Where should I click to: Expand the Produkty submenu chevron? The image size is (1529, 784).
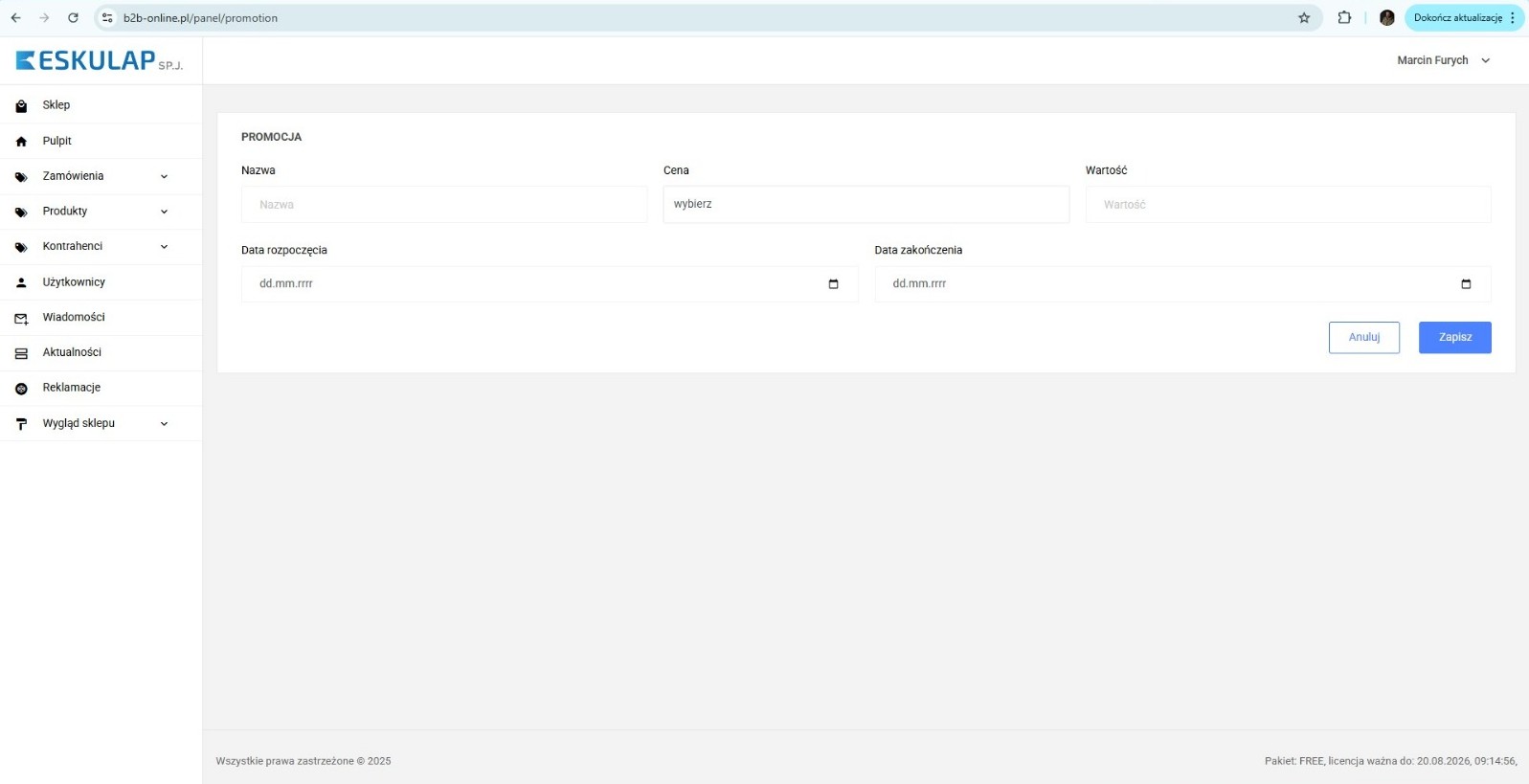(x=164, y=212)
